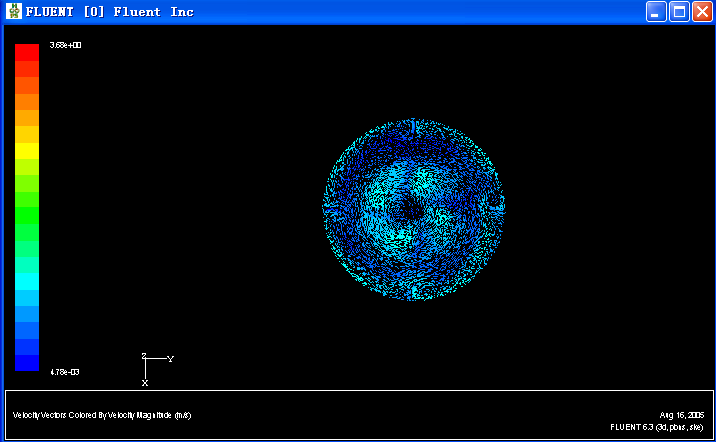
Task: Click the FLUENT 6.3 (3d, pbns, ske) version text
Action: [657, 427]
